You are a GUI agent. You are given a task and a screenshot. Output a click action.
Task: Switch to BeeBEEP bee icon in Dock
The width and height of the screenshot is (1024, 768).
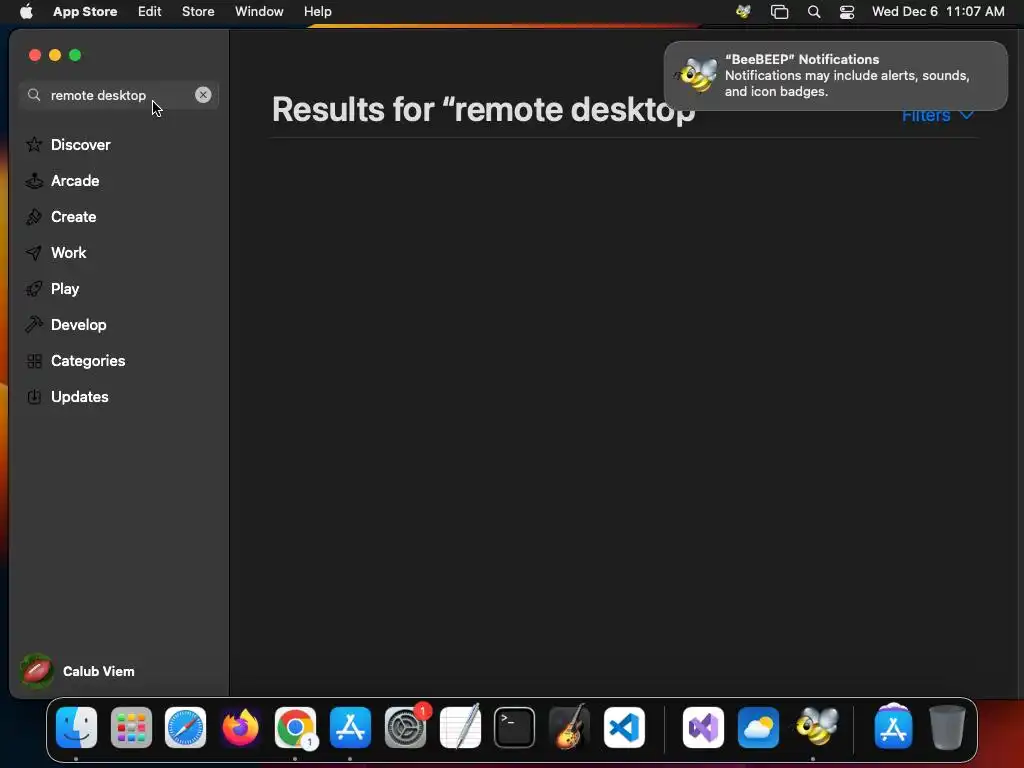pyautogui.click(x=816, y=726)
